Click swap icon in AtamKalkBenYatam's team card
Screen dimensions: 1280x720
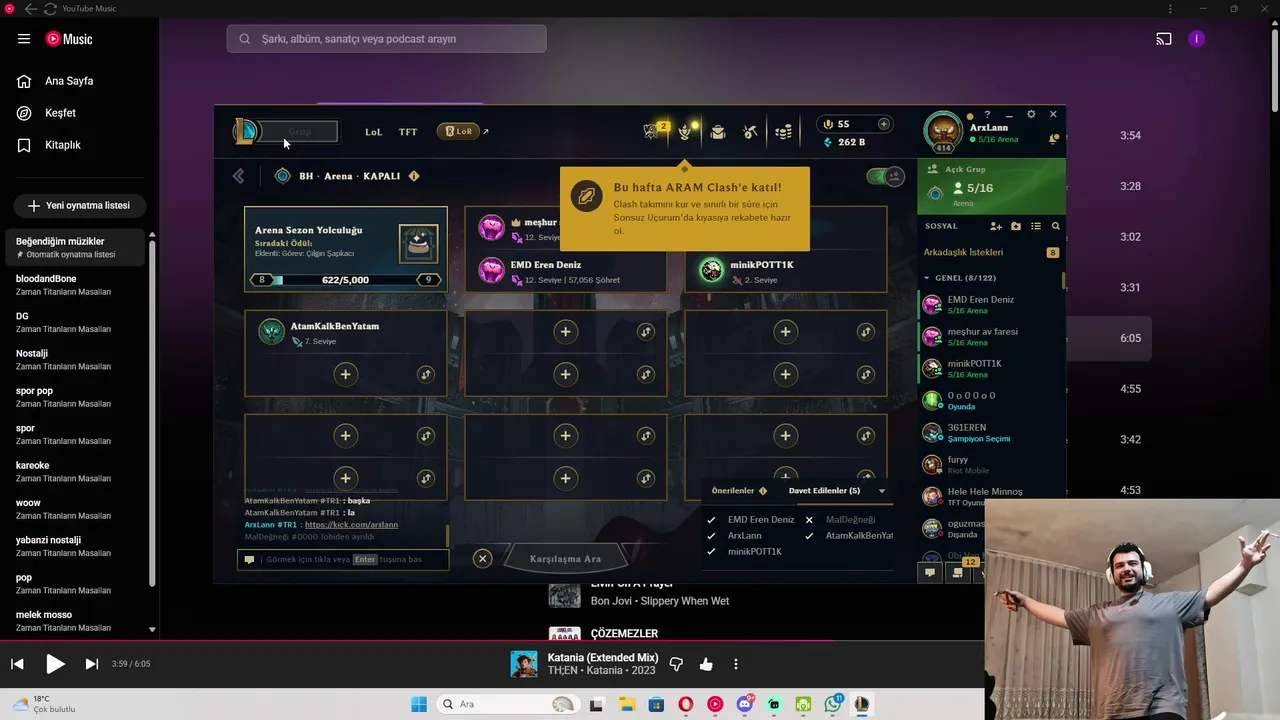[425, 374]
